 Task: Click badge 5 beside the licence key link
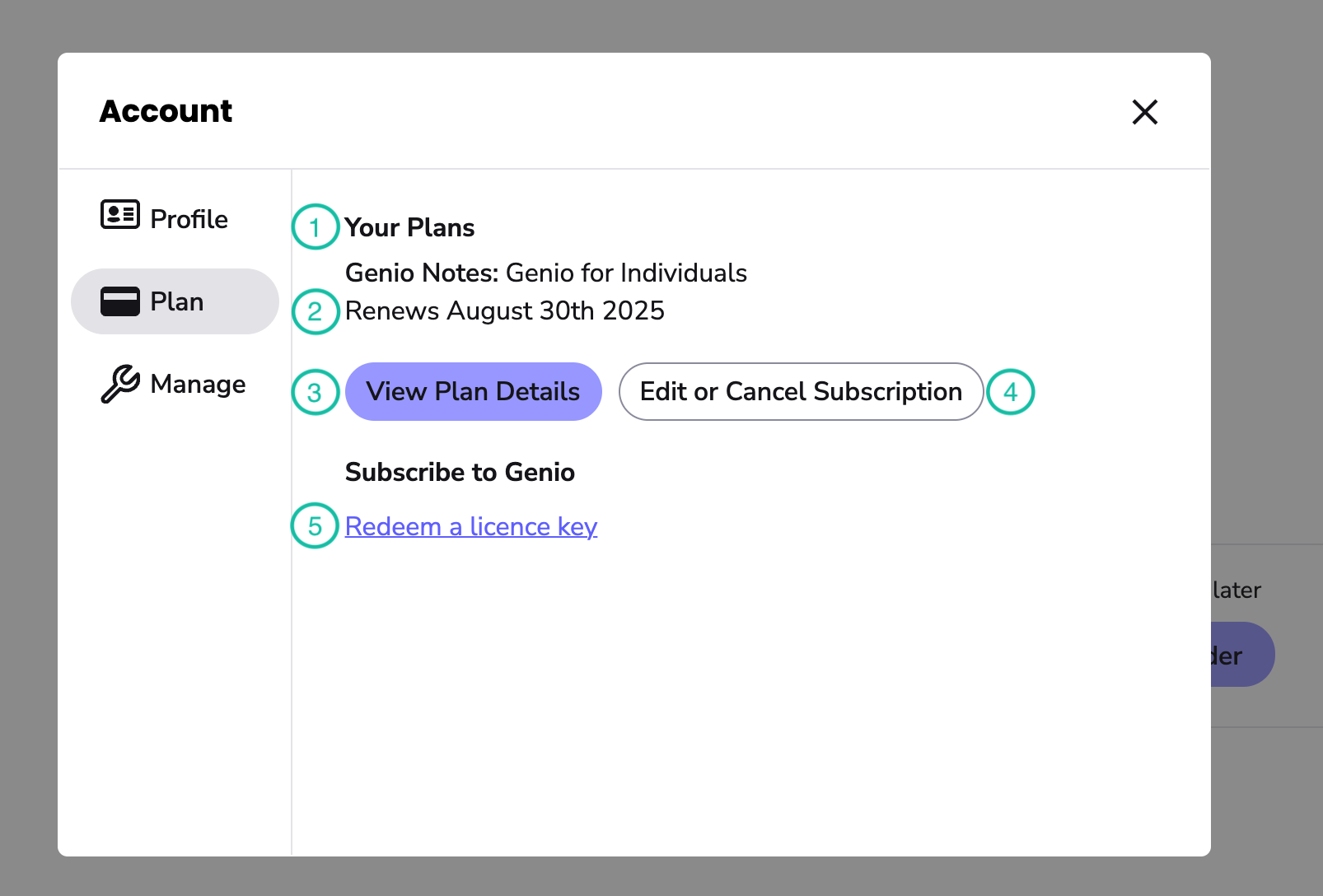[315, 525]
